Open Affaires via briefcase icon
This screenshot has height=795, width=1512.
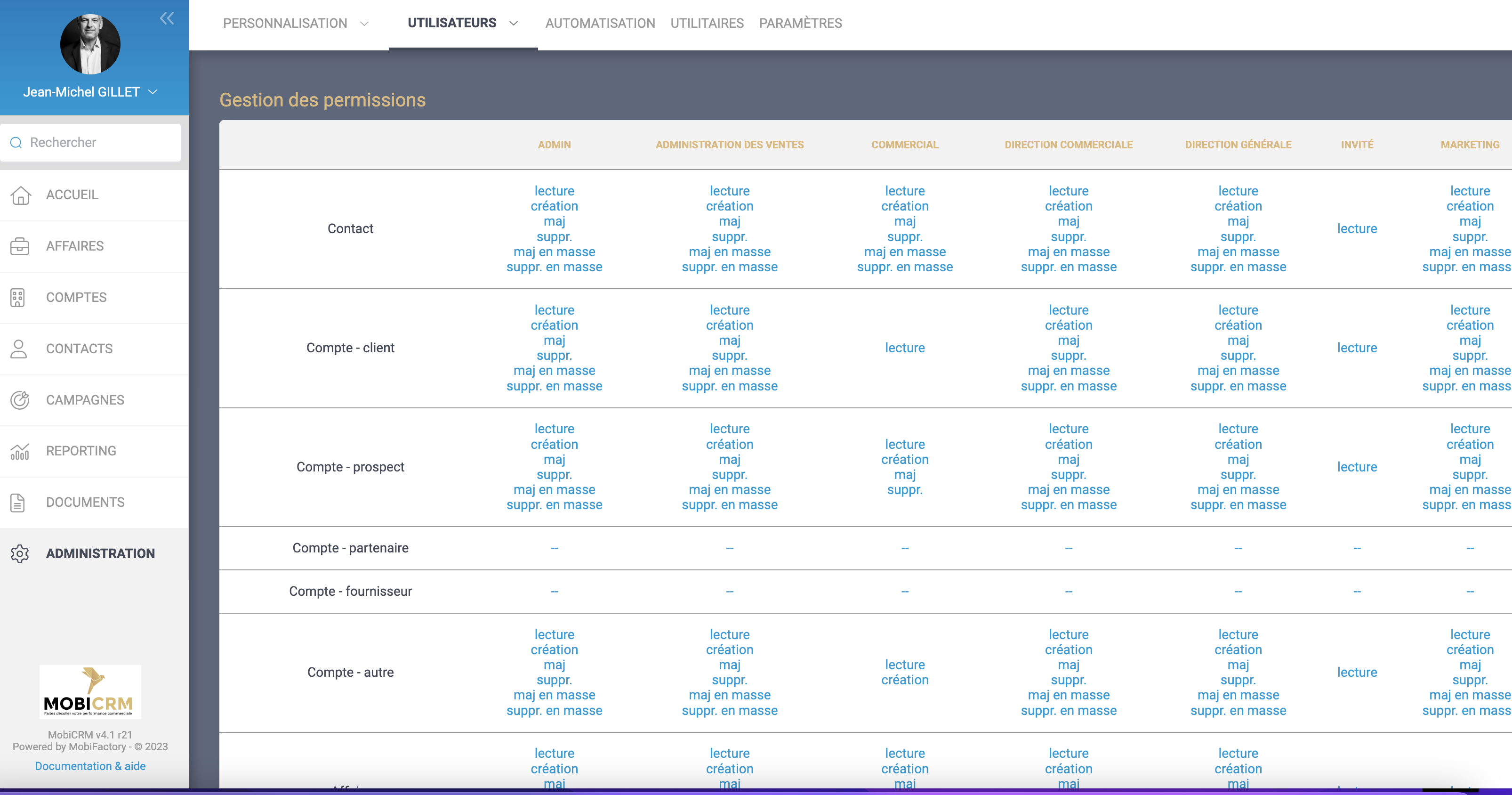(20, 246)
